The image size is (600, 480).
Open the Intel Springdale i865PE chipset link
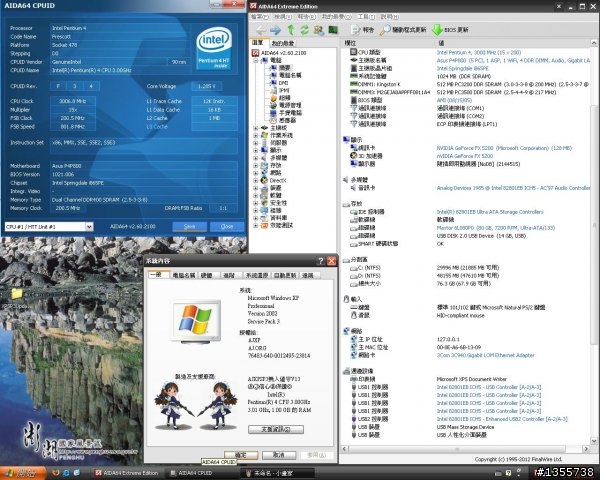[x=463, y=69]
